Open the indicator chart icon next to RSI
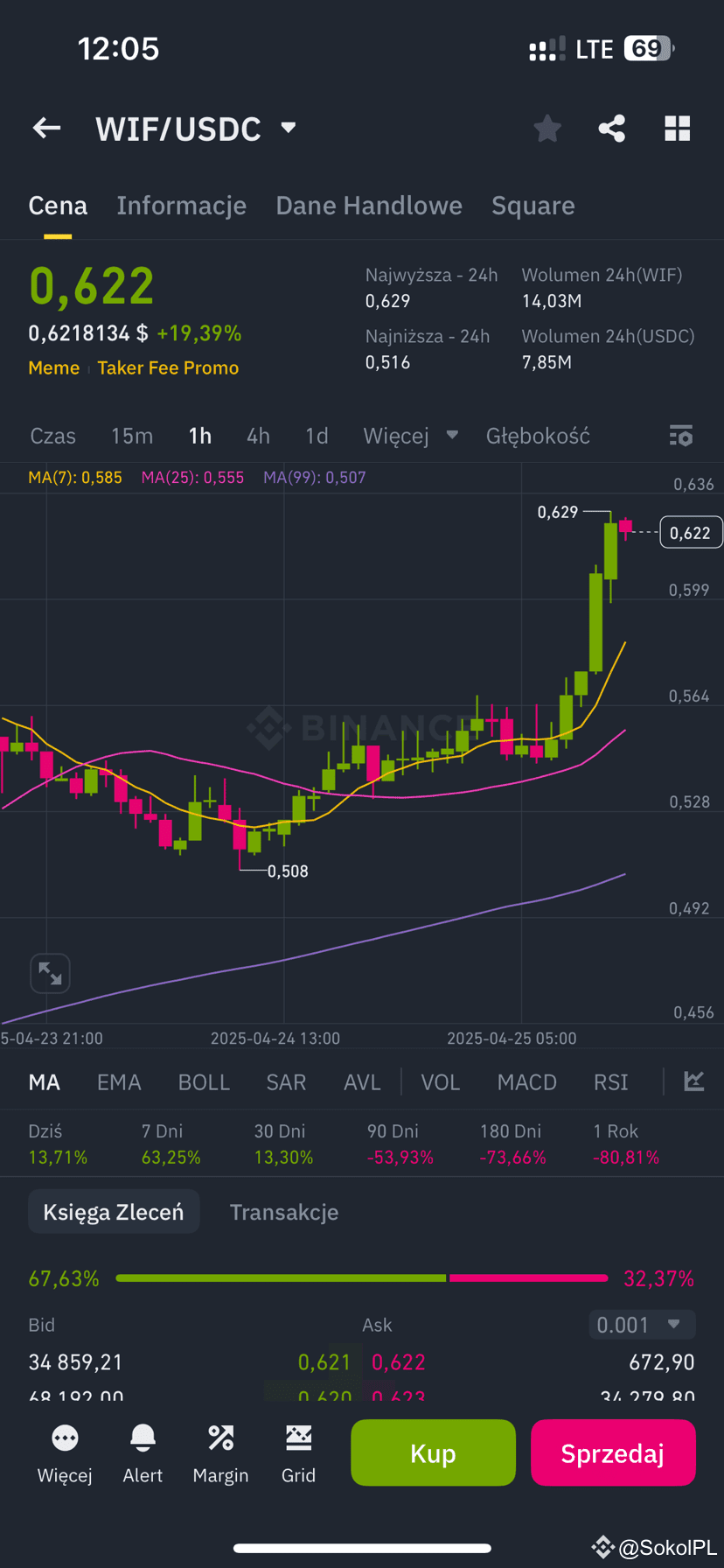Viewport: 724px width, 1568px height. tap(694, 1081)
